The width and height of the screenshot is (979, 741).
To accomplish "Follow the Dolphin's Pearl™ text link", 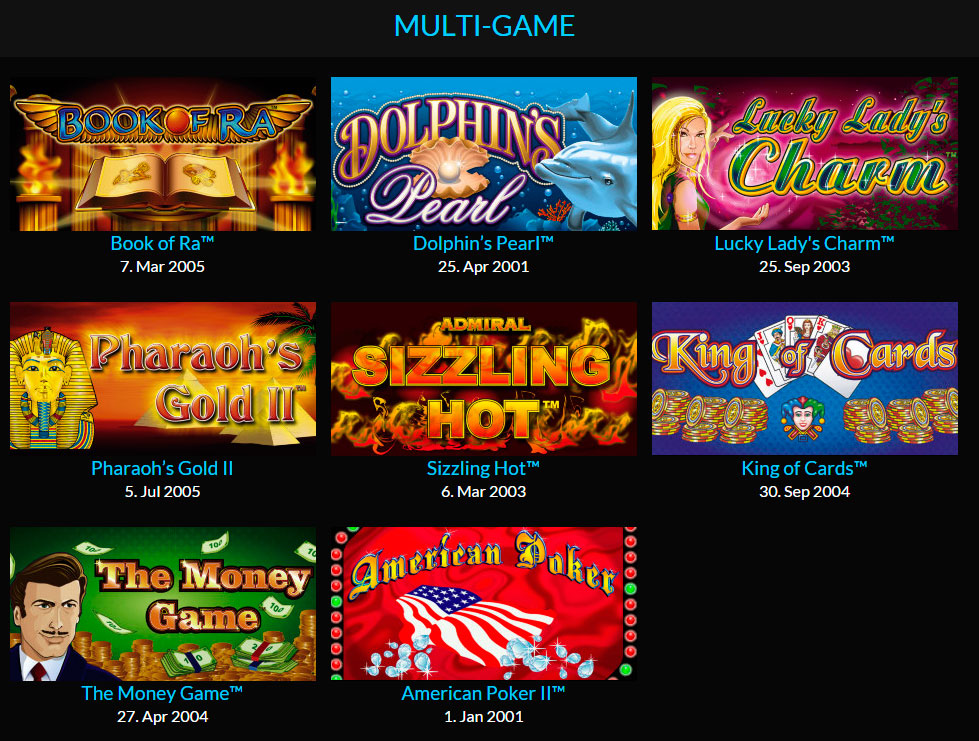I will click(484, 243).
